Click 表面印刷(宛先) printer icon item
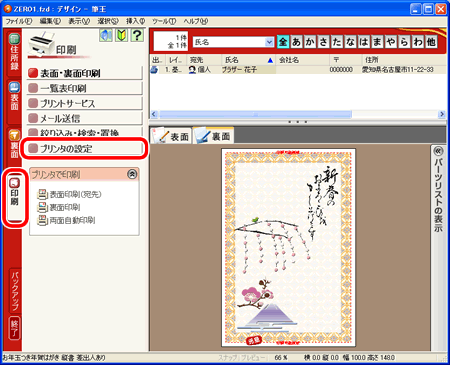The width and height of the screenshot is (450, 365). [x=69, y=194]
